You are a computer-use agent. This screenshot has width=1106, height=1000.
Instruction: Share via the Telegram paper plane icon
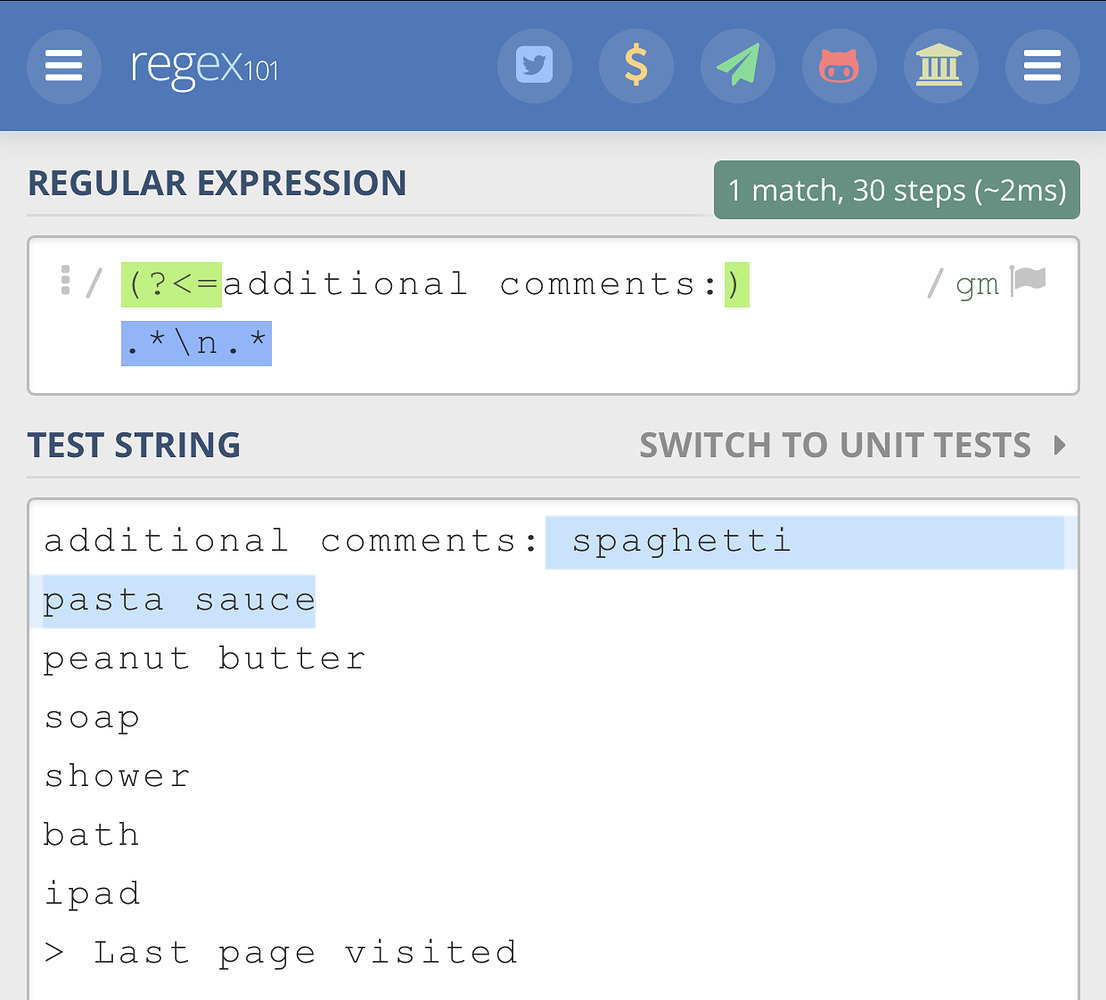click(738, 66)
